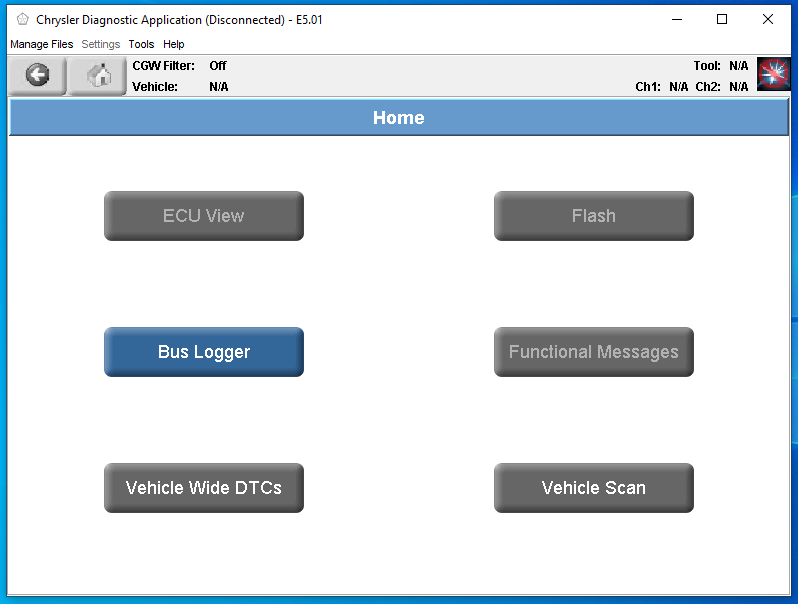798x604 pixels.
Task: Click the Vehicle label text
Action: 155,87
